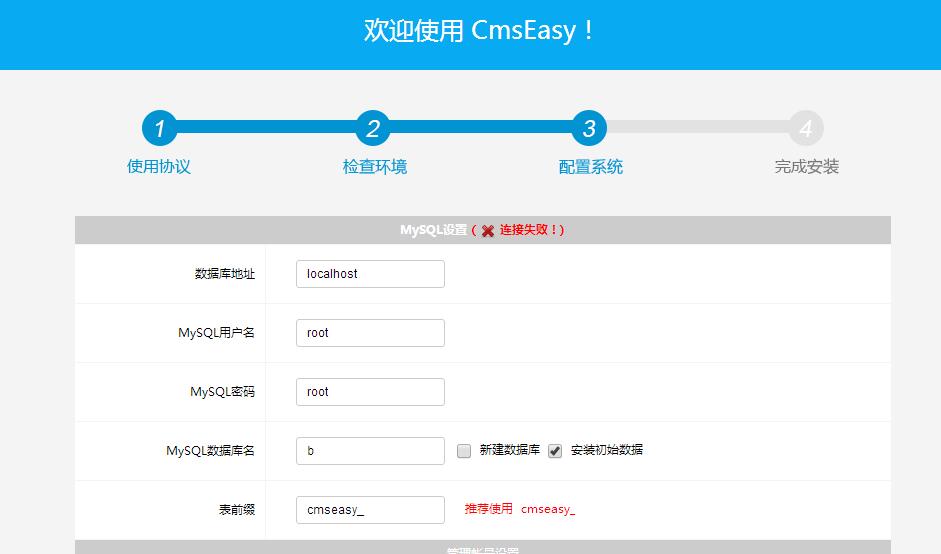The image size is (941, 554).
Task: Enable the 新建数据库 checkbox
Action: pyautogui.click(x=464, y=451)
